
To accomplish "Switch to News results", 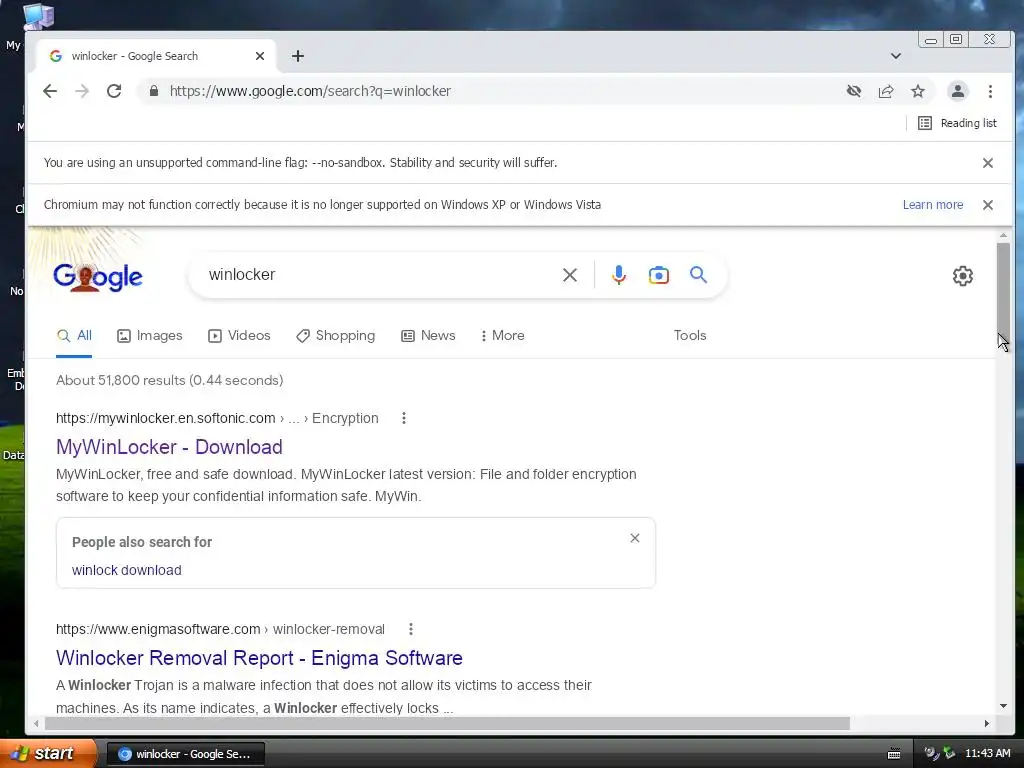I will point(428,336).
